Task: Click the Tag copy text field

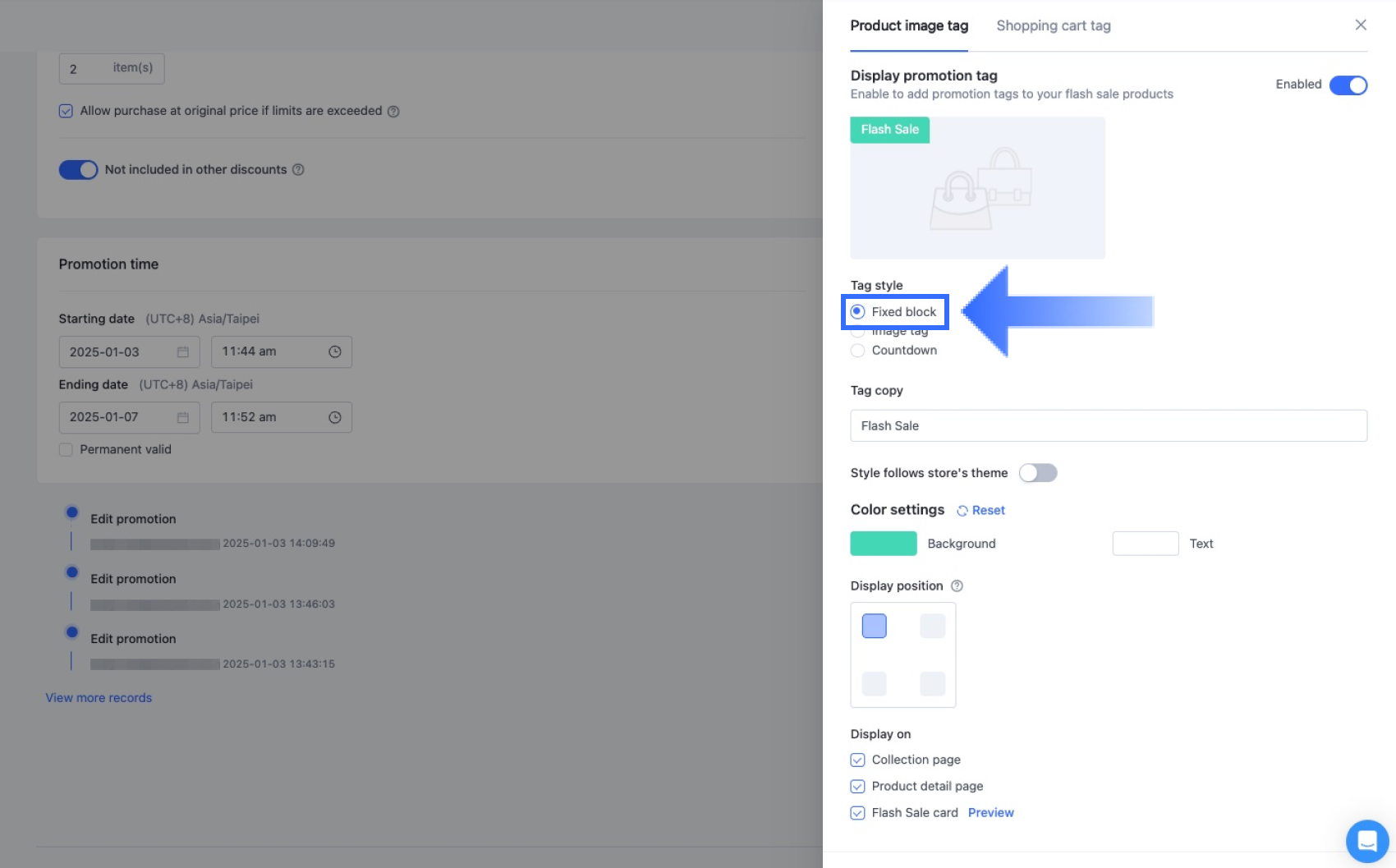Action: click(x=1108, y=426)
